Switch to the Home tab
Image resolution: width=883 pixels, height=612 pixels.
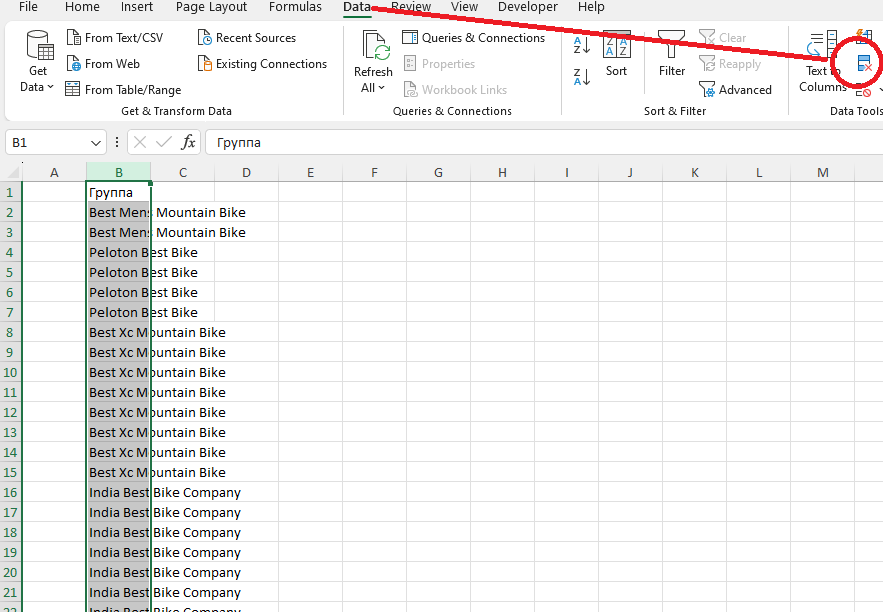(x=82, y=7)
